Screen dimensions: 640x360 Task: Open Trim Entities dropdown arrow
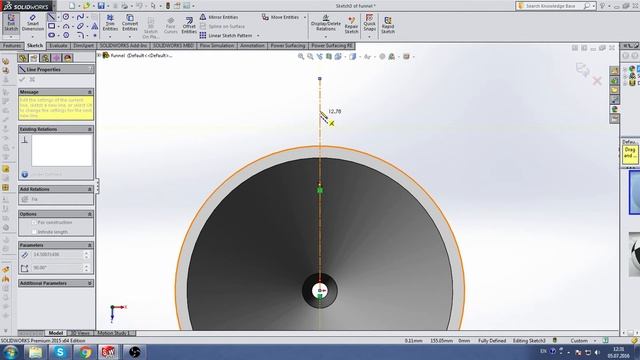coord(110,36)
